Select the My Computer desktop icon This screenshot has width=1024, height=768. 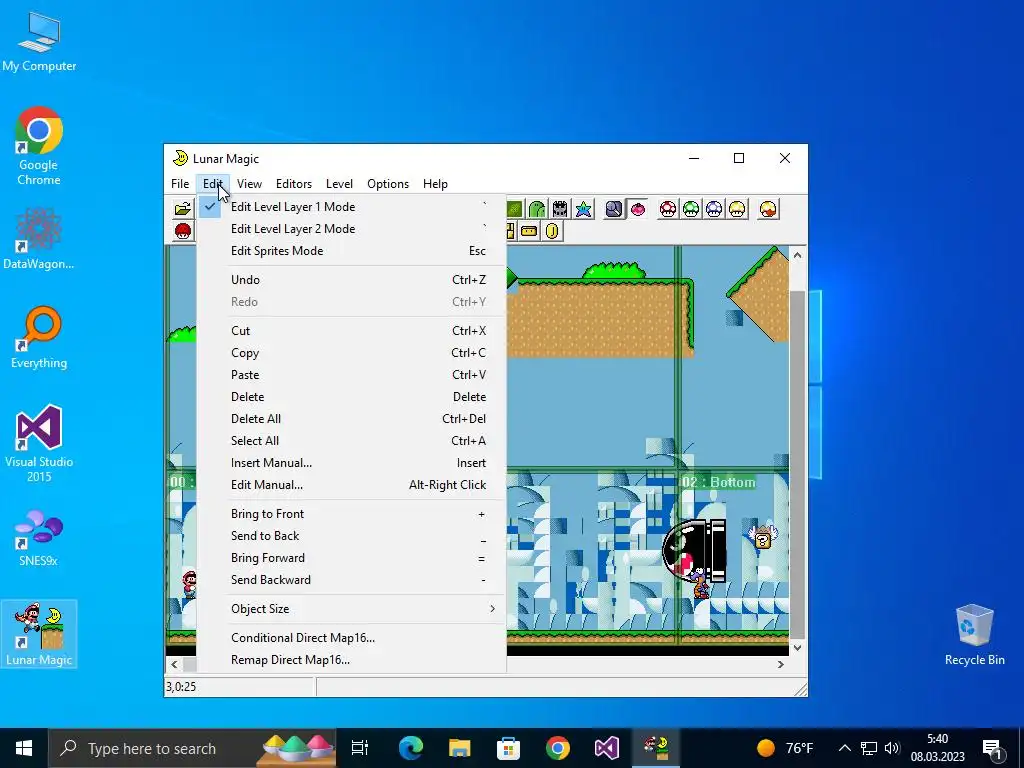point(39,42)
